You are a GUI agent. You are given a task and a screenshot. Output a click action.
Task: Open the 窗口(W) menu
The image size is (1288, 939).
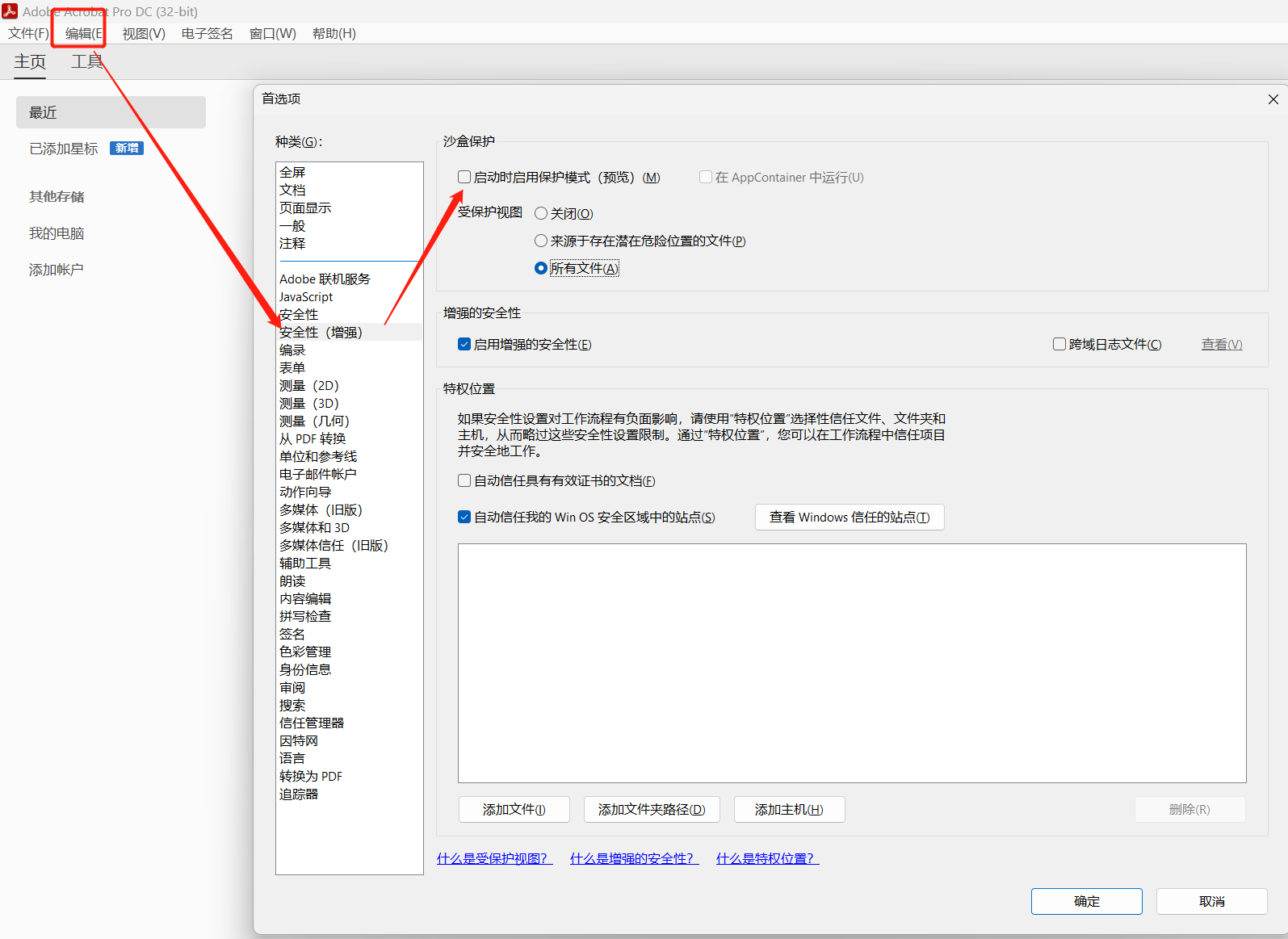click(273, 33)
